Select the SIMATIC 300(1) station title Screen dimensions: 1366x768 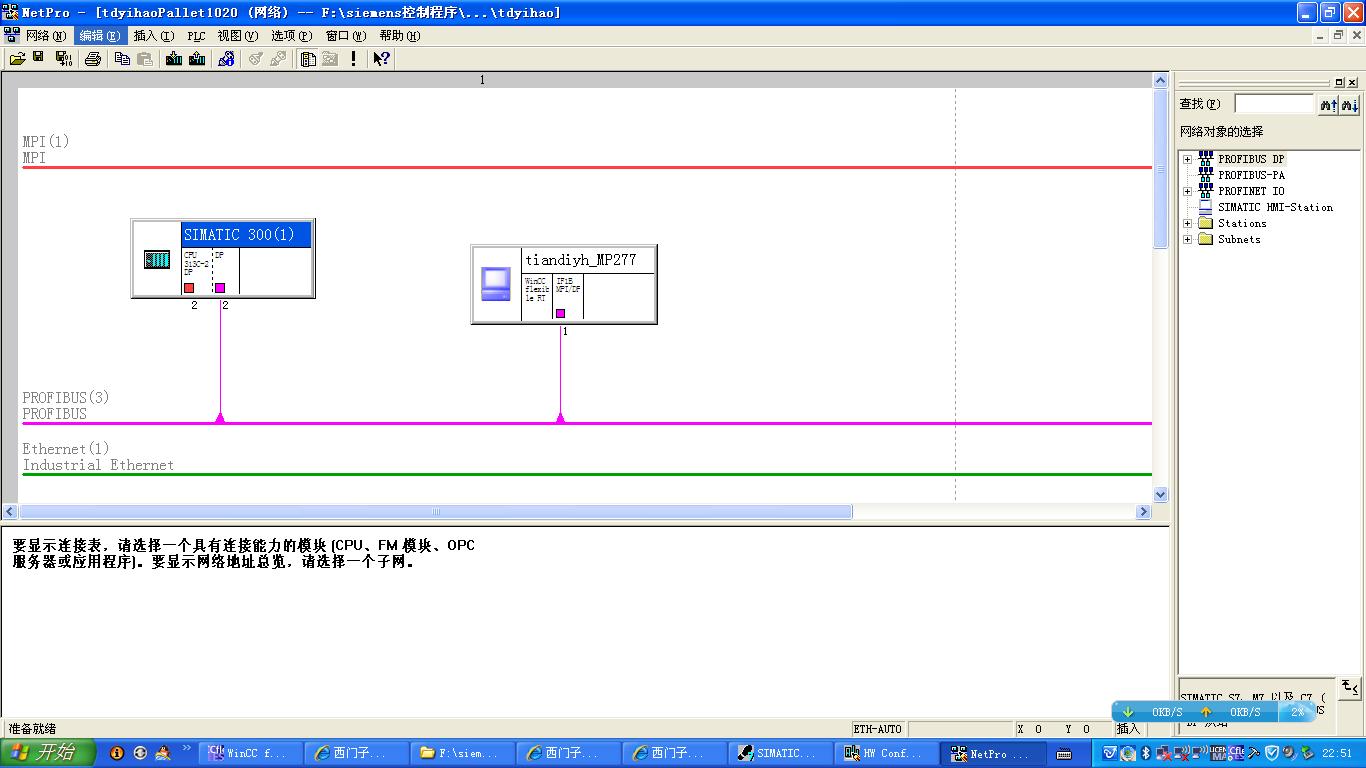[x=246, y=235]
